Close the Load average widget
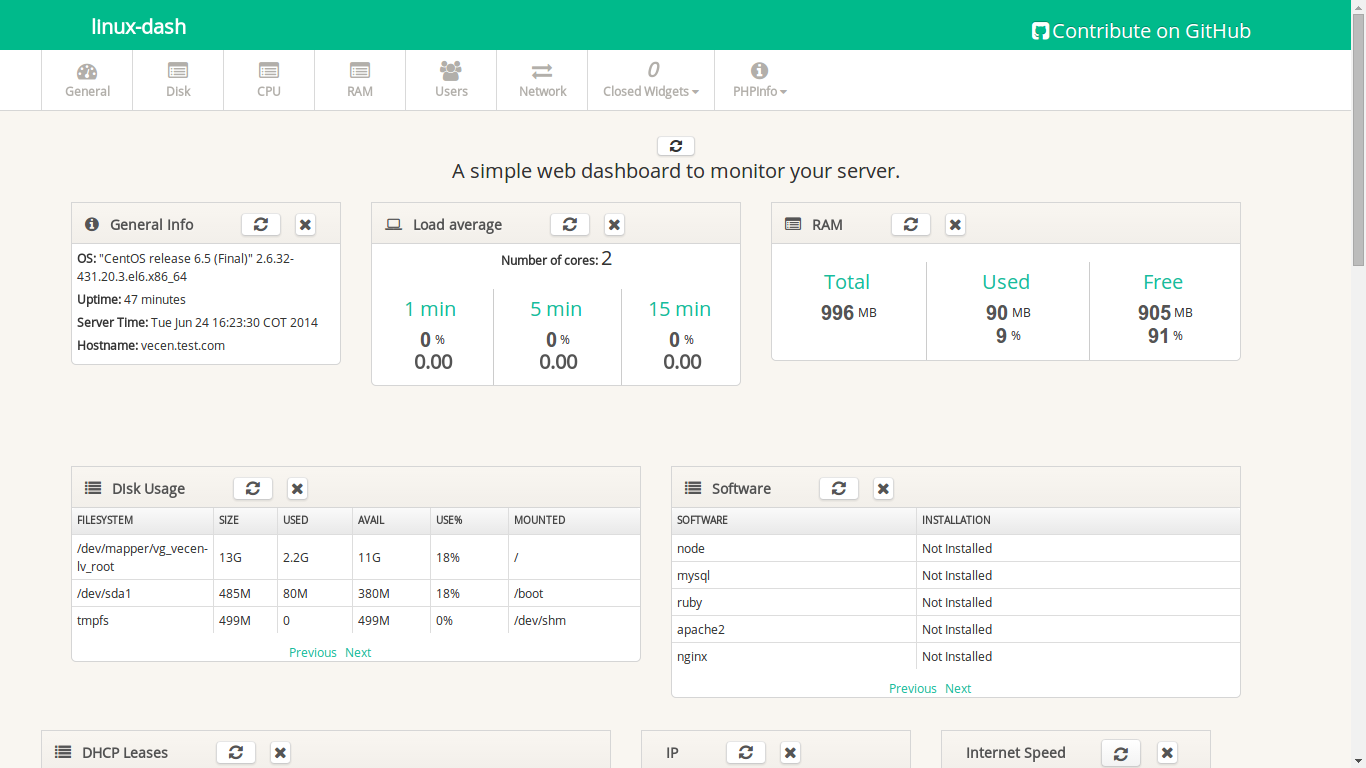This screenshot has width=1366, height=768. pos(613,224)
